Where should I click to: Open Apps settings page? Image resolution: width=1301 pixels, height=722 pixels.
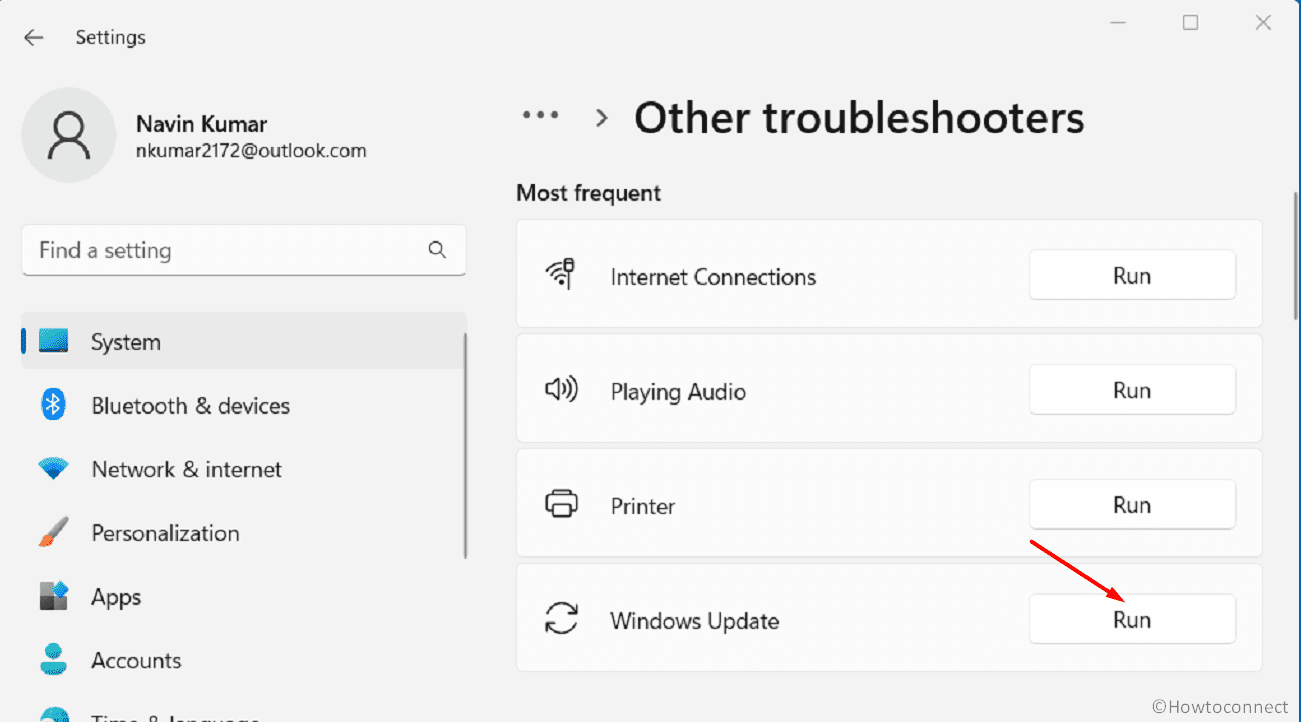point(243,596)
